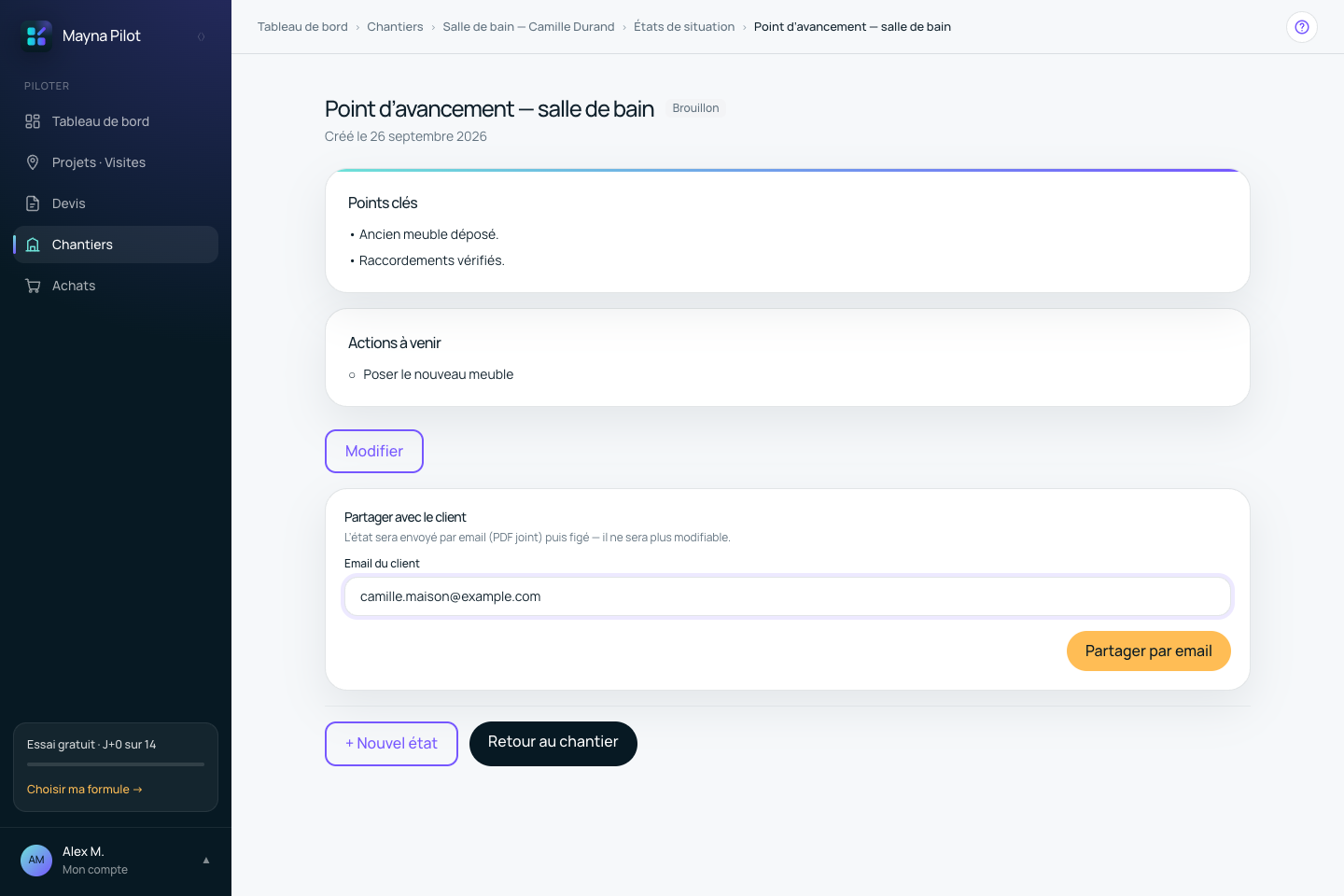Click the AM user avatar

tap(36, 861)
